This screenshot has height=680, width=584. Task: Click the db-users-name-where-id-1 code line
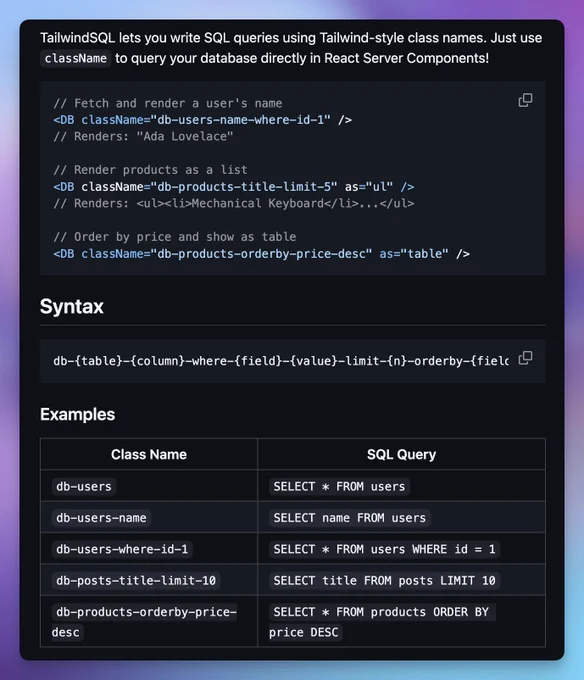(x=202, y=120)
